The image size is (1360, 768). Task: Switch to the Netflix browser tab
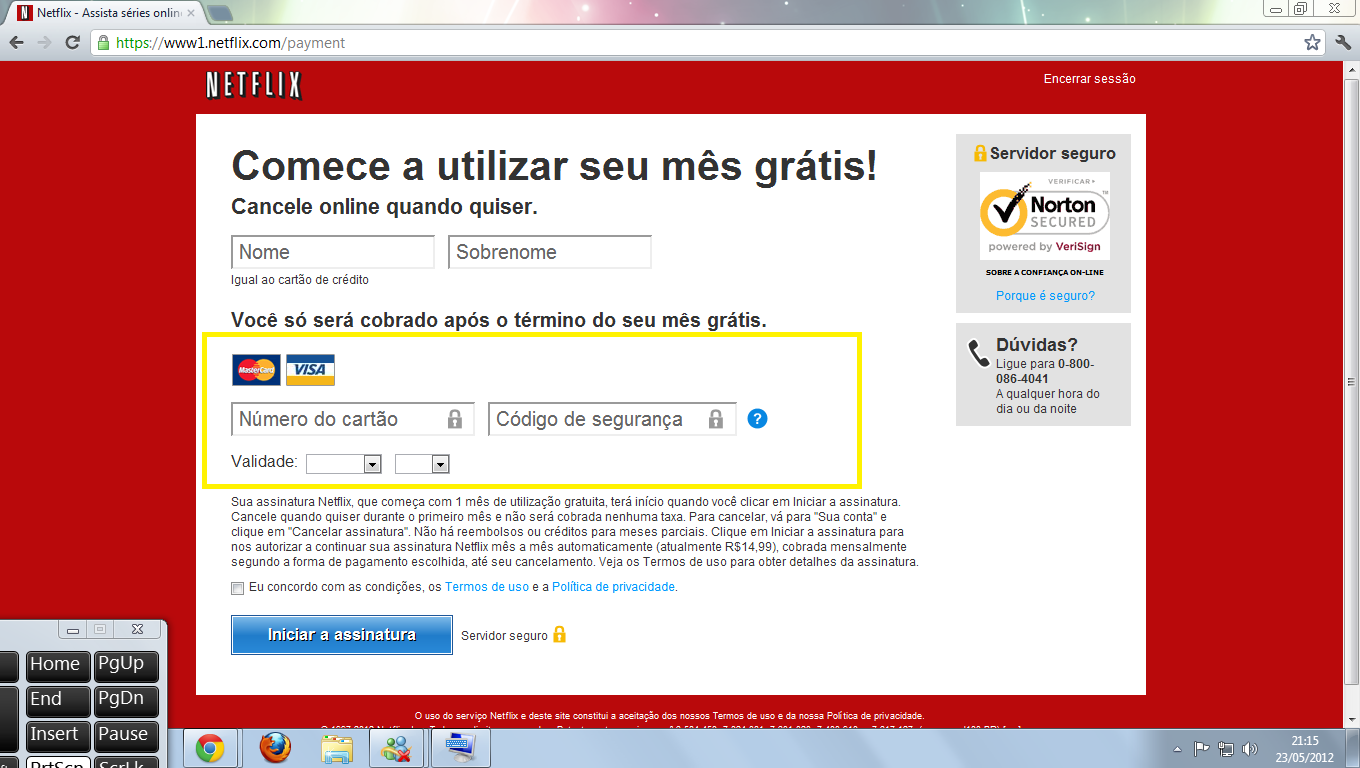pos(108,14)
